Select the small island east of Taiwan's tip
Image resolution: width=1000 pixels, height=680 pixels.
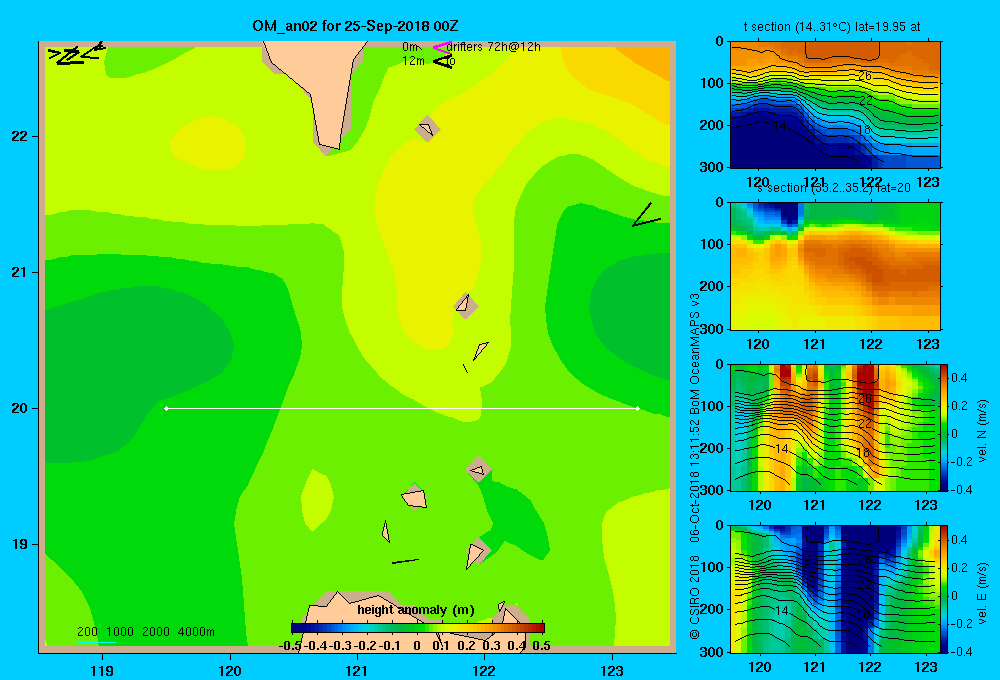pos(427,129)
